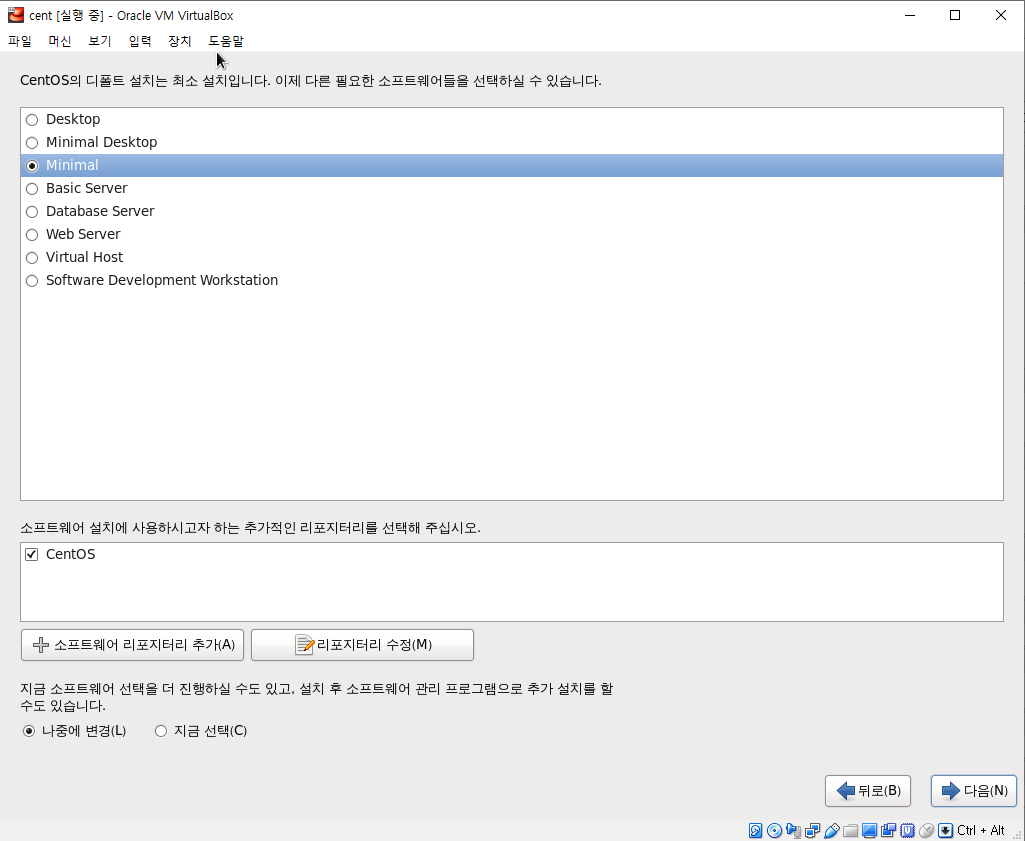The height and width of the screenshot is (841, 1025).
Task: Open the 입력 menu
Action: pyautogui.click(x=140, y=41)
